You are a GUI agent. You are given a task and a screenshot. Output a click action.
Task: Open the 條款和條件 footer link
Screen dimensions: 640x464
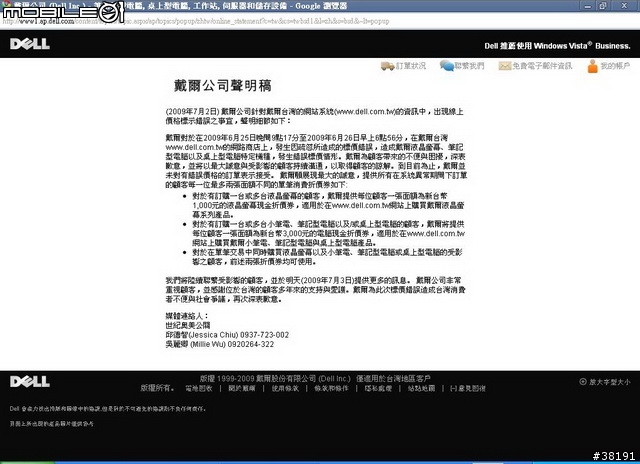click(331, 388)
